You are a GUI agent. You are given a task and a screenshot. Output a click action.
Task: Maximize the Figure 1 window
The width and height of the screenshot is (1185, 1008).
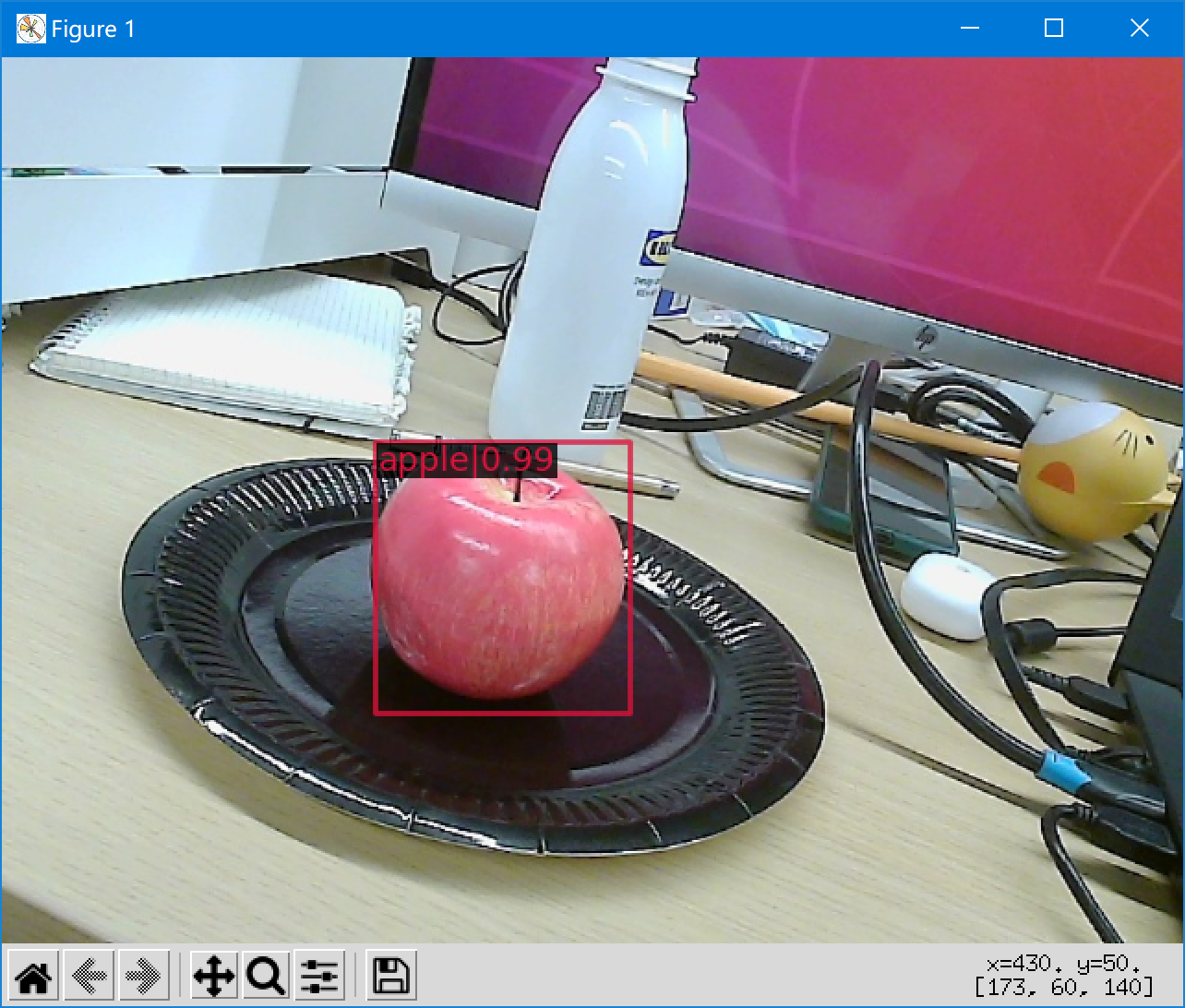(1052, 28)
